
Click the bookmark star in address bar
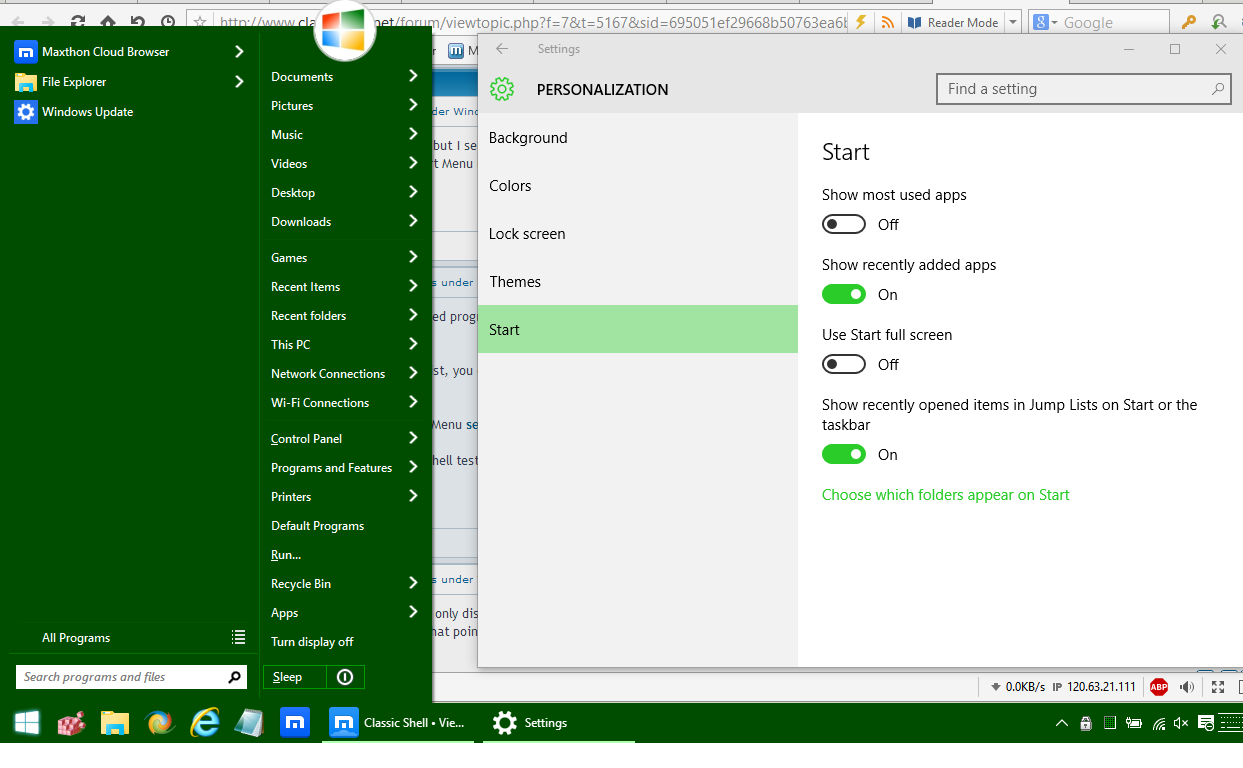click(200, 22)
